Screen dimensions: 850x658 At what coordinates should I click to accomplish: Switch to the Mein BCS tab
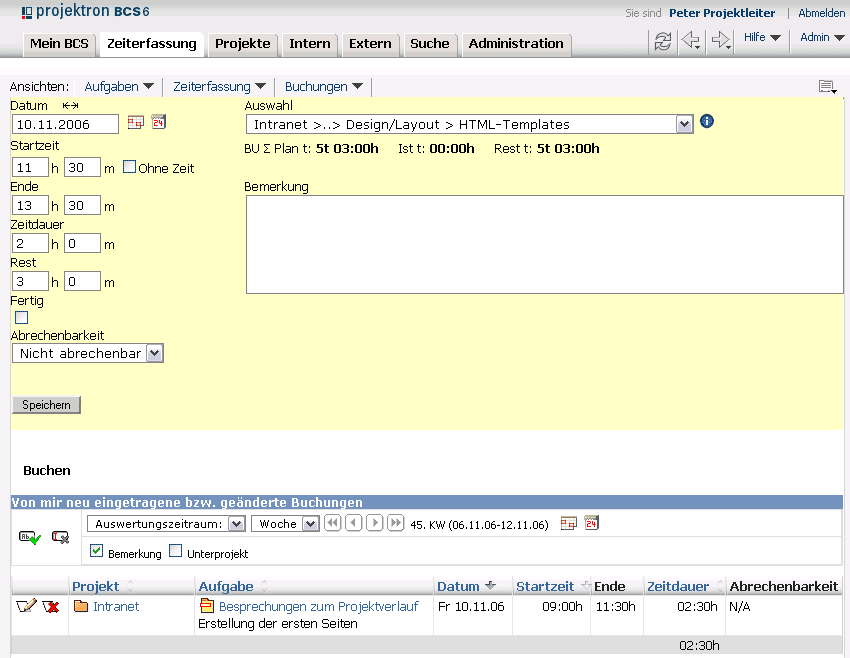[59, 44]
